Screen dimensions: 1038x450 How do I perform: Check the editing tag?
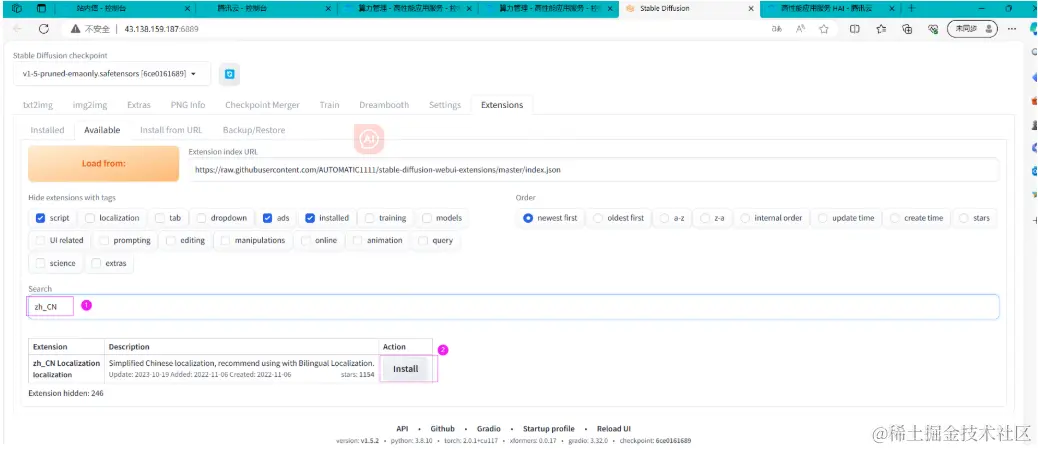click(x=171, y=240)
